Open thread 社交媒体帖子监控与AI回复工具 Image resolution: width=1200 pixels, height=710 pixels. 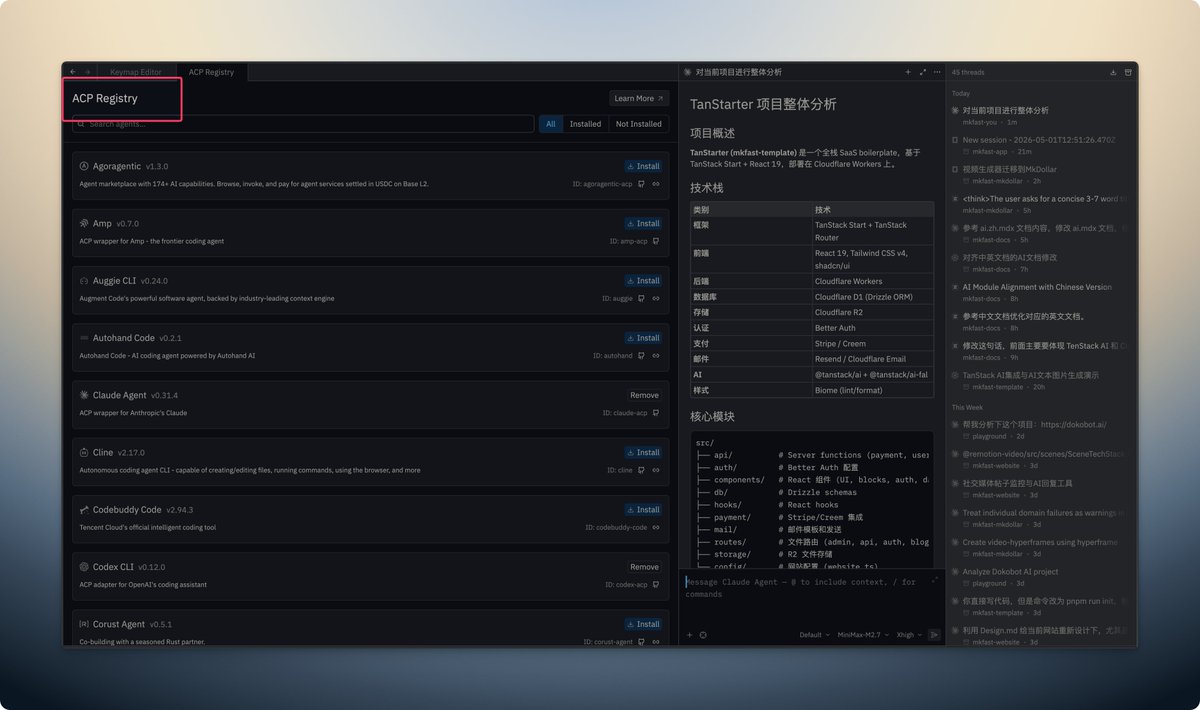point(1039,489)
